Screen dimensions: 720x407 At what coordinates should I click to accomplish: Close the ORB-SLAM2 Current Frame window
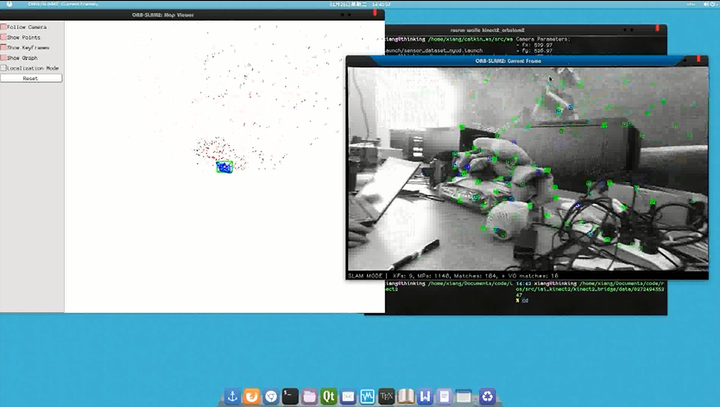[699, 59]
